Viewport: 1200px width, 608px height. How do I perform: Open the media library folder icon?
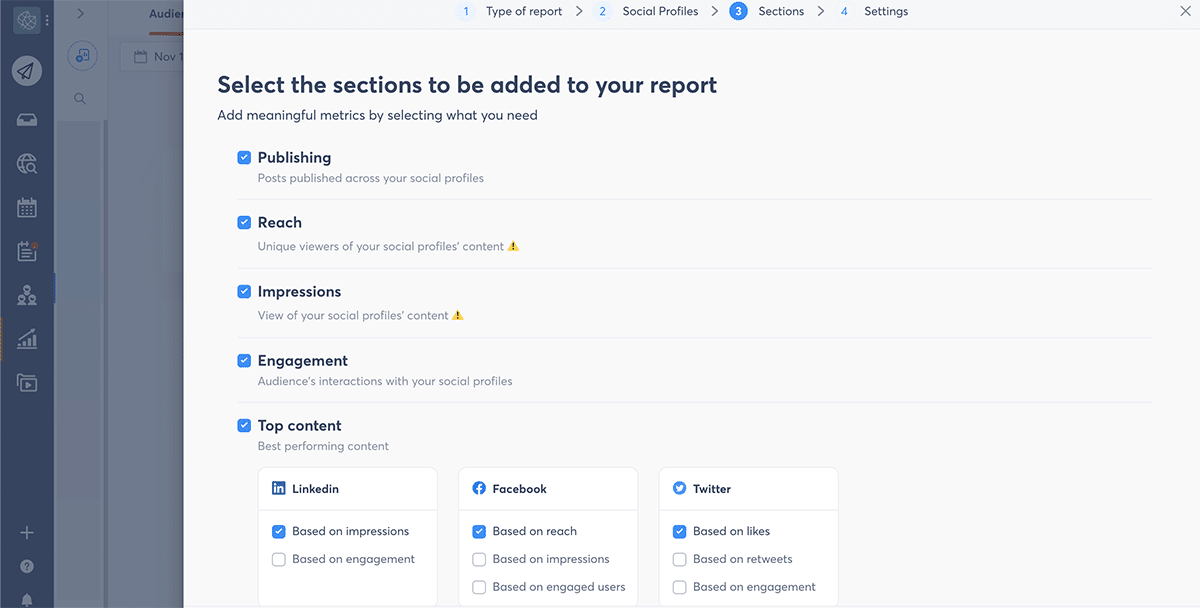pos(27,382)
